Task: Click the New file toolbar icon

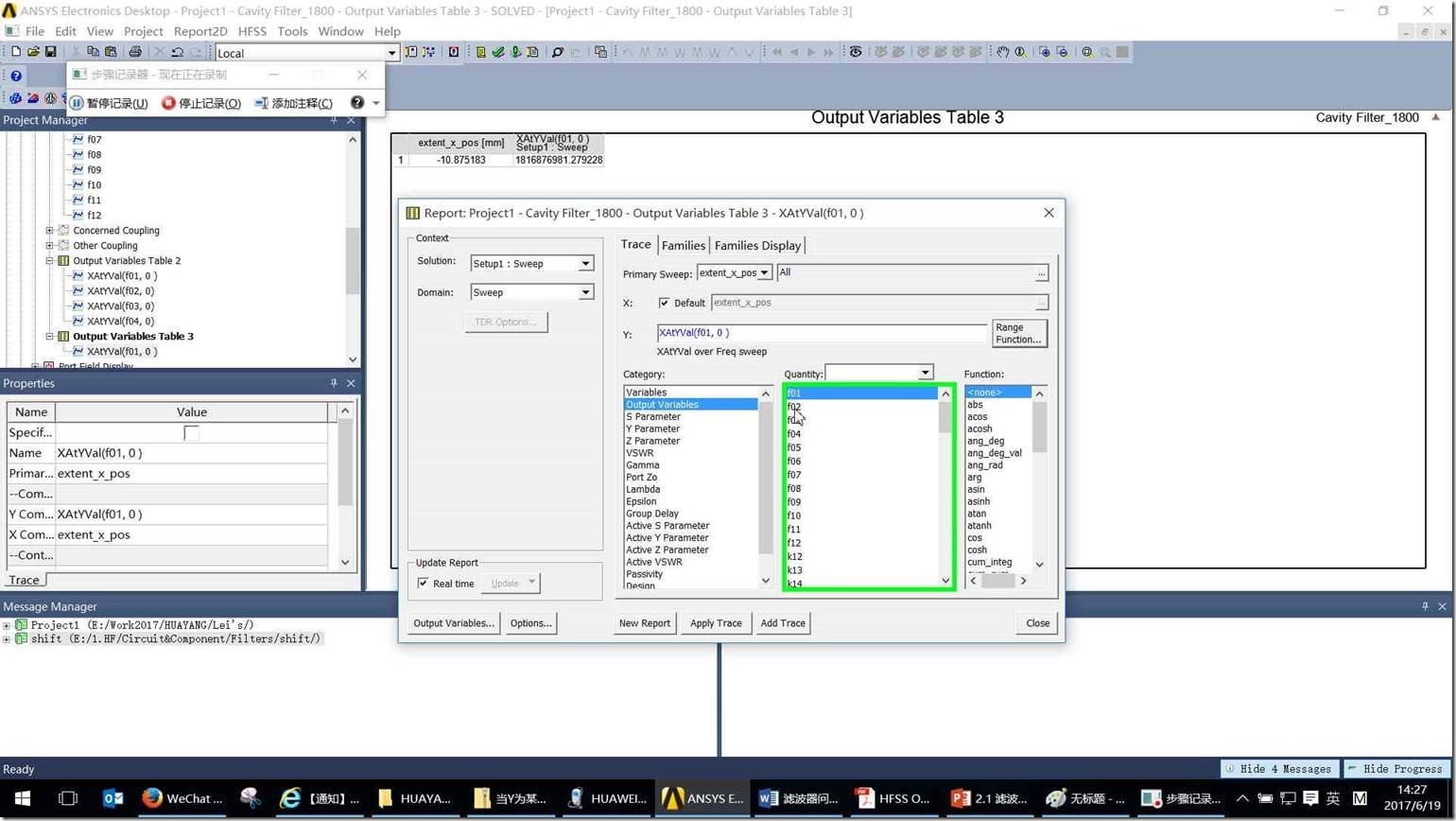Action: [15, 52]
